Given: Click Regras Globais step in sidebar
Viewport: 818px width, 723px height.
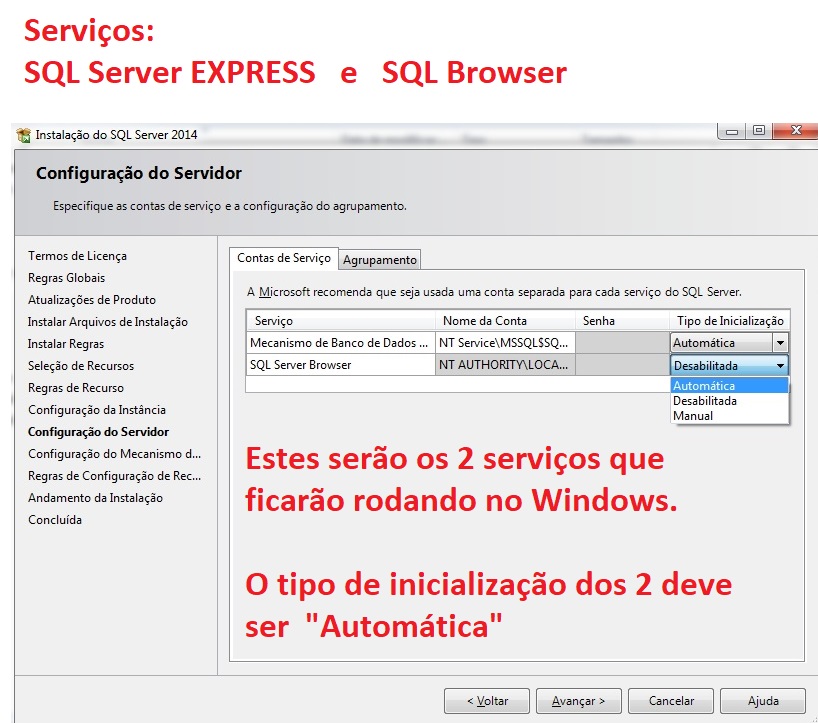Looking at the screenshot, I should (x=66, y=278).
